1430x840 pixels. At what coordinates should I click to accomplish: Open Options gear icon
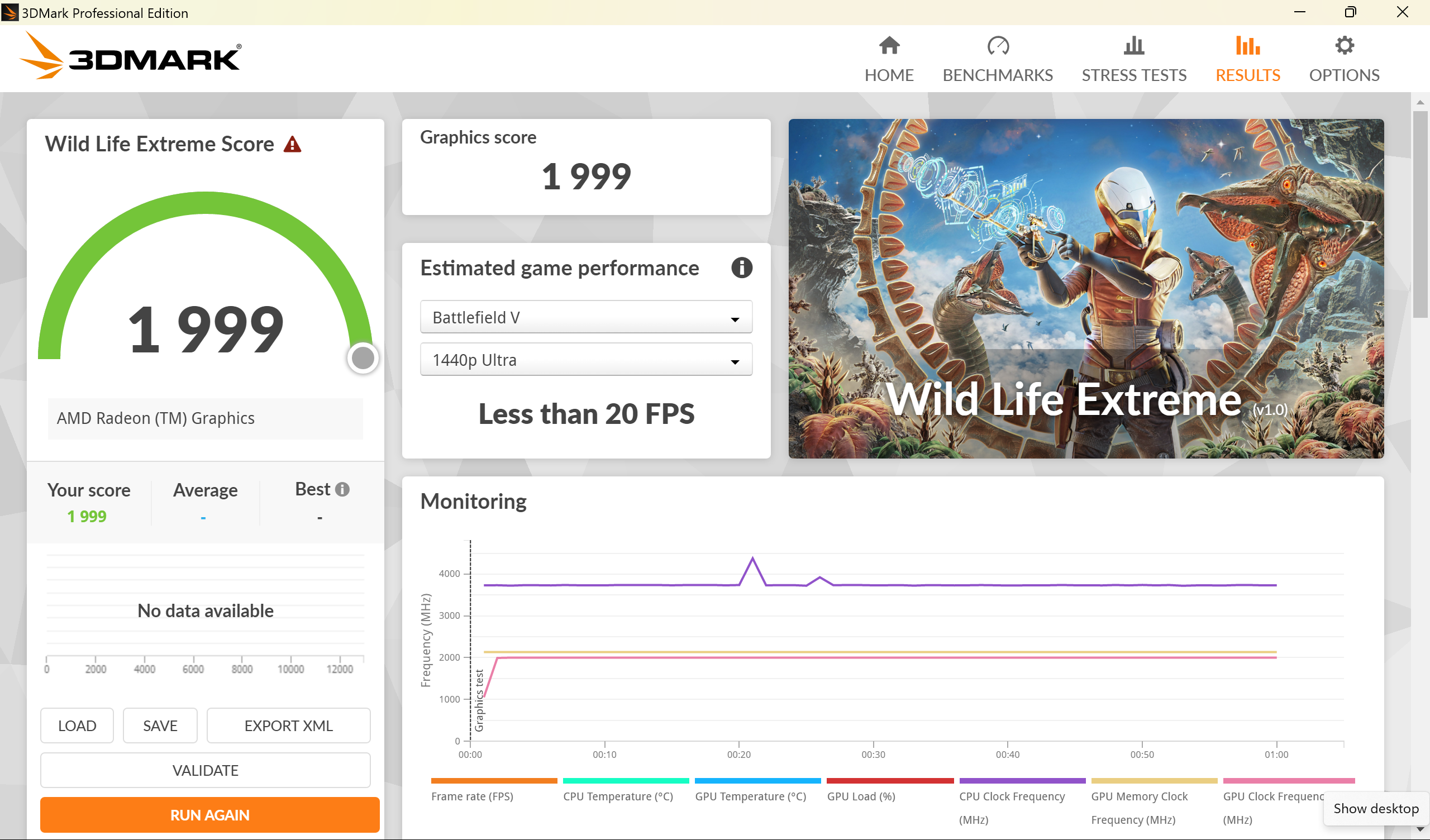[1344, 45]
